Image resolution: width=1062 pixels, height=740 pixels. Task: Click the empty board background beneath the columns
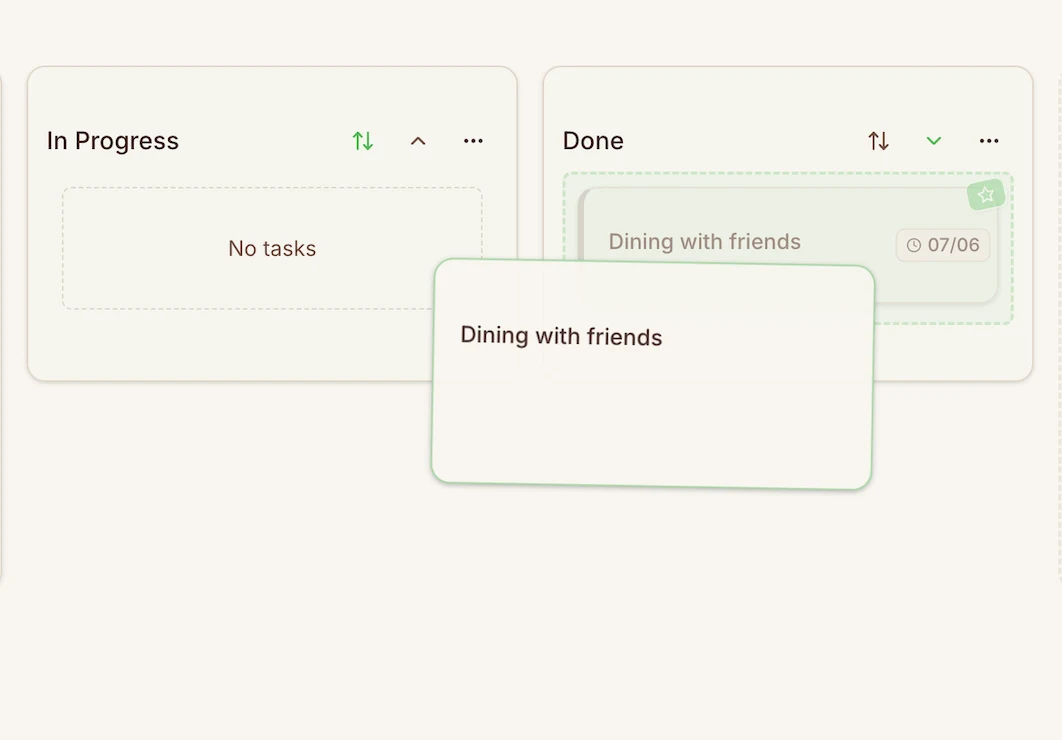pos(530,620)
